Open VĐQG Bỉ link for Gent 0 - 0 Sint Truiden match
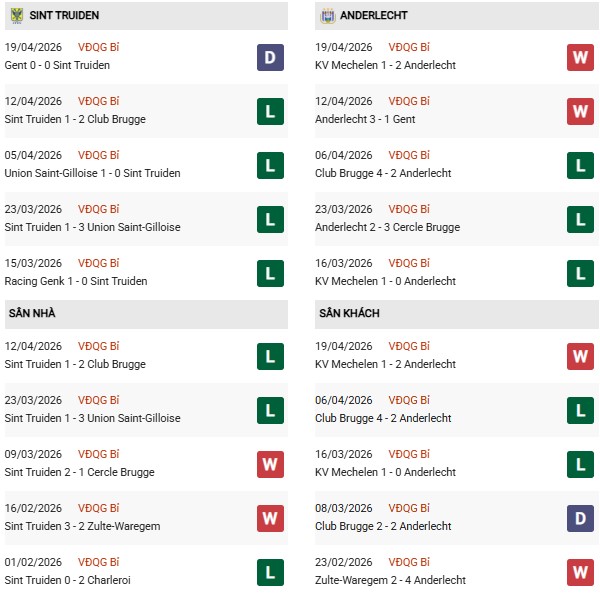Viewport: 600px width, 593px height. point(100,47)
